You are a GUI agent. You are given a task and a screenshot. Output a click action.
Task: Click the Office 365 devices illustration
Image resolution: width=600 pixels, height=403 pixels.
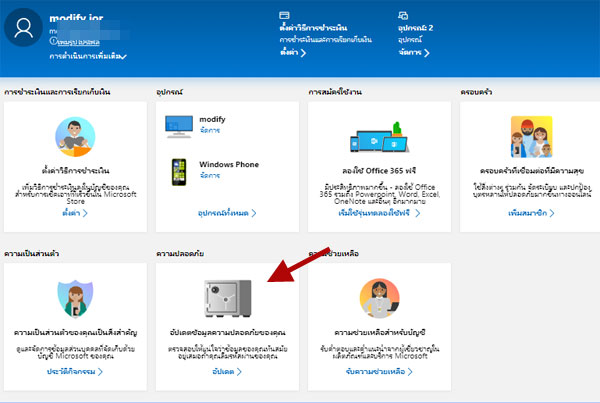tap(379, 137)
